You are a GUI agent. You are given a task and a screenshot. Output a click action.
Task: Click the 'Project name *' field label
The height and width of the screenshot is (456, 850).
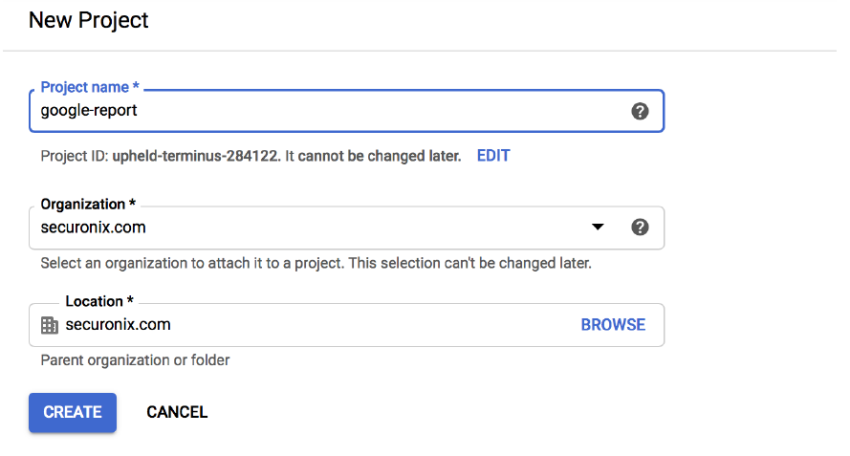point(89,88)
